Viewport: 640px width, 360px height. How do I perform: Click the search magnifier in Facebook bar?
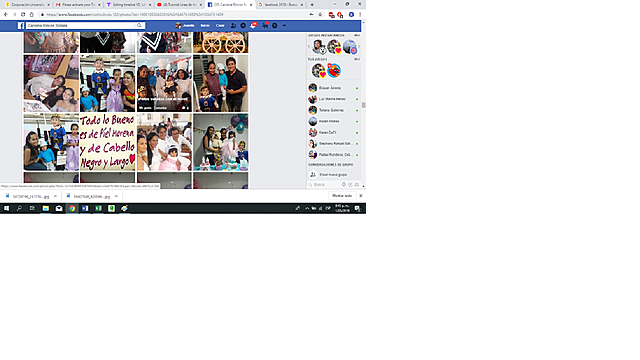click(139, 25)
